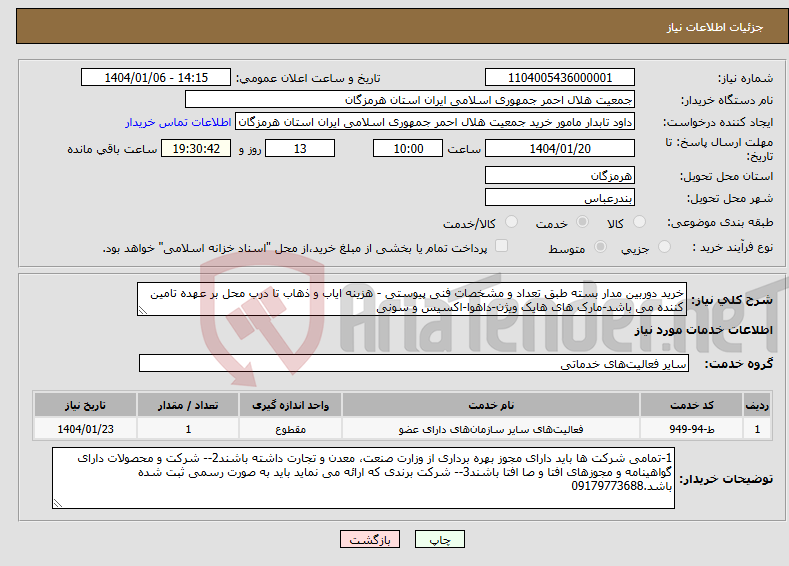Select the کالا/خدمت radio button
The height and width of the screenshot is (566, 789).
(x=511, y=222)
